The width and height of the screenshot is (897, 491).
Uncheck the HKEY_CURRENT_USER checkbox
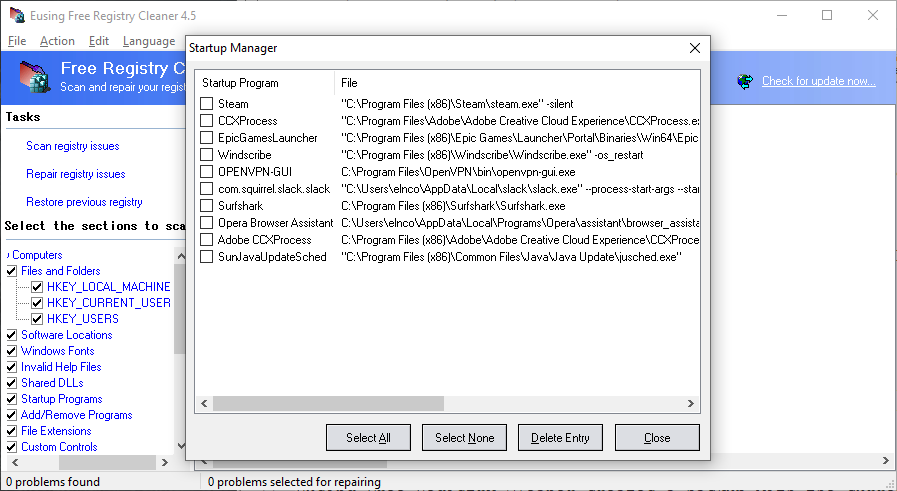click(x=37, y=303)
